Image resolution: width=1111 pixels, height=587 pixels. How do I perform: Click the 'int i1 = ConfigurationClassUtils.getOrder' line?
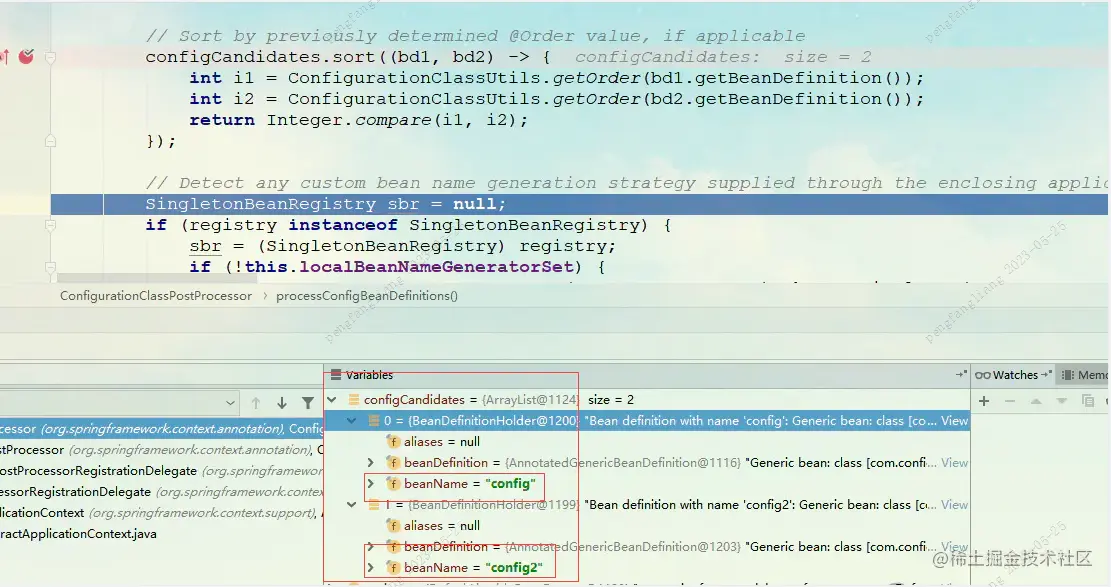coord(556,78)
